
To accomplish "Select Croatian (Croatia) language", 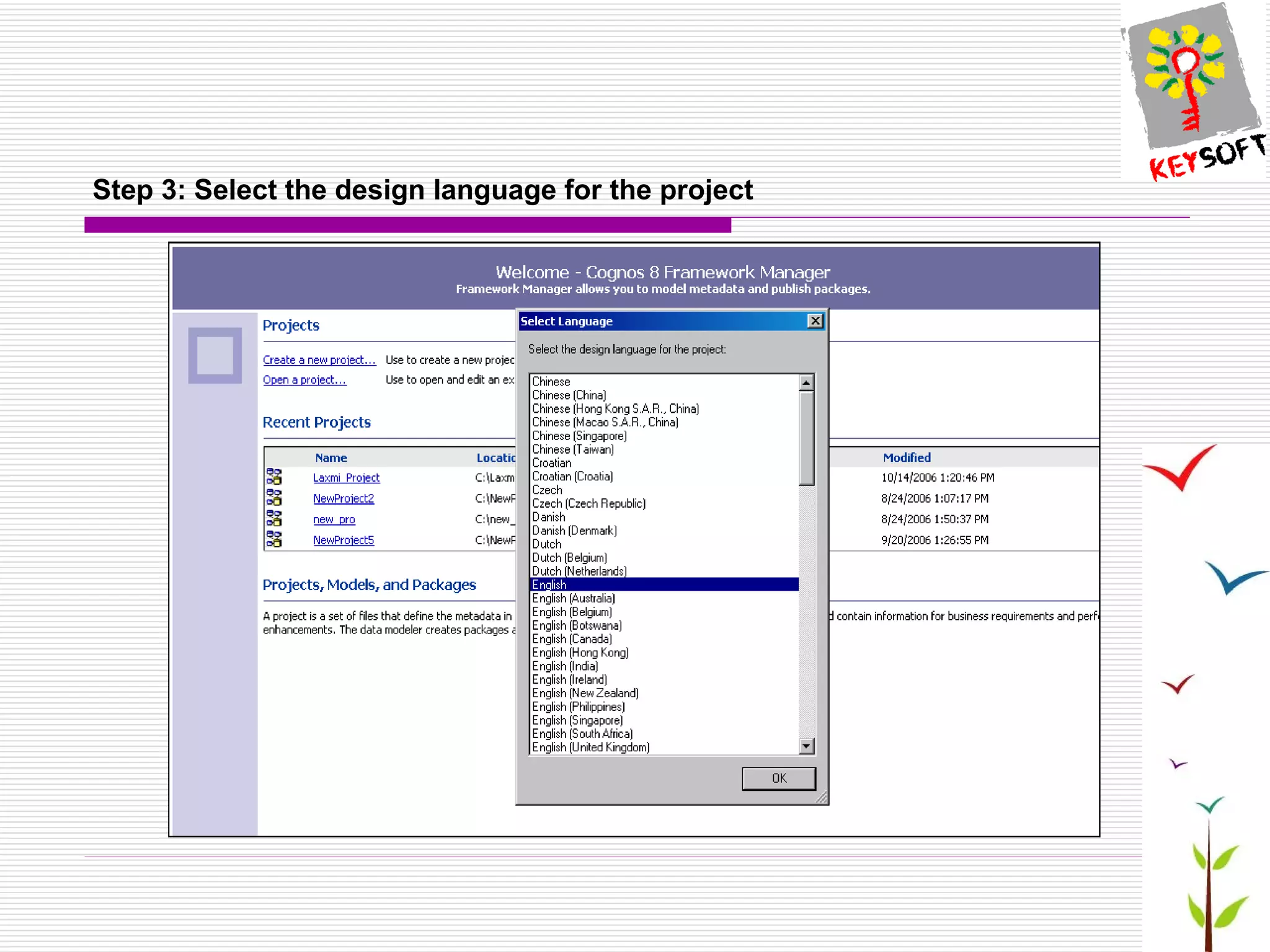I will [x=665, y=477].
